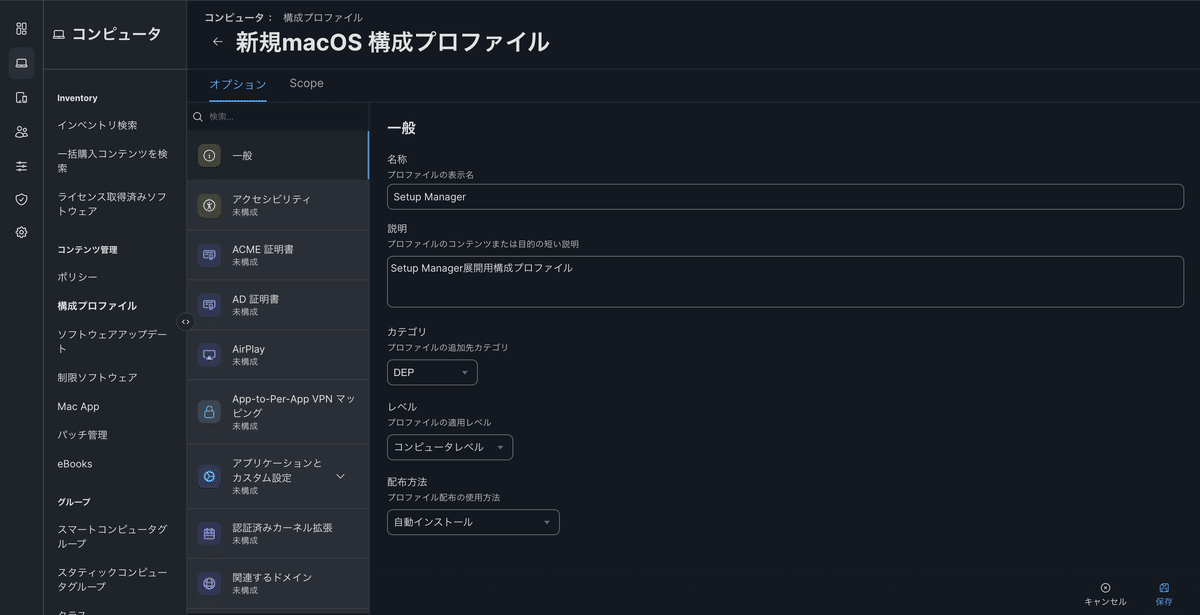Open the 配布方法 distribution method dropdown
1200x615 pixels.
(x=472, y=522)
